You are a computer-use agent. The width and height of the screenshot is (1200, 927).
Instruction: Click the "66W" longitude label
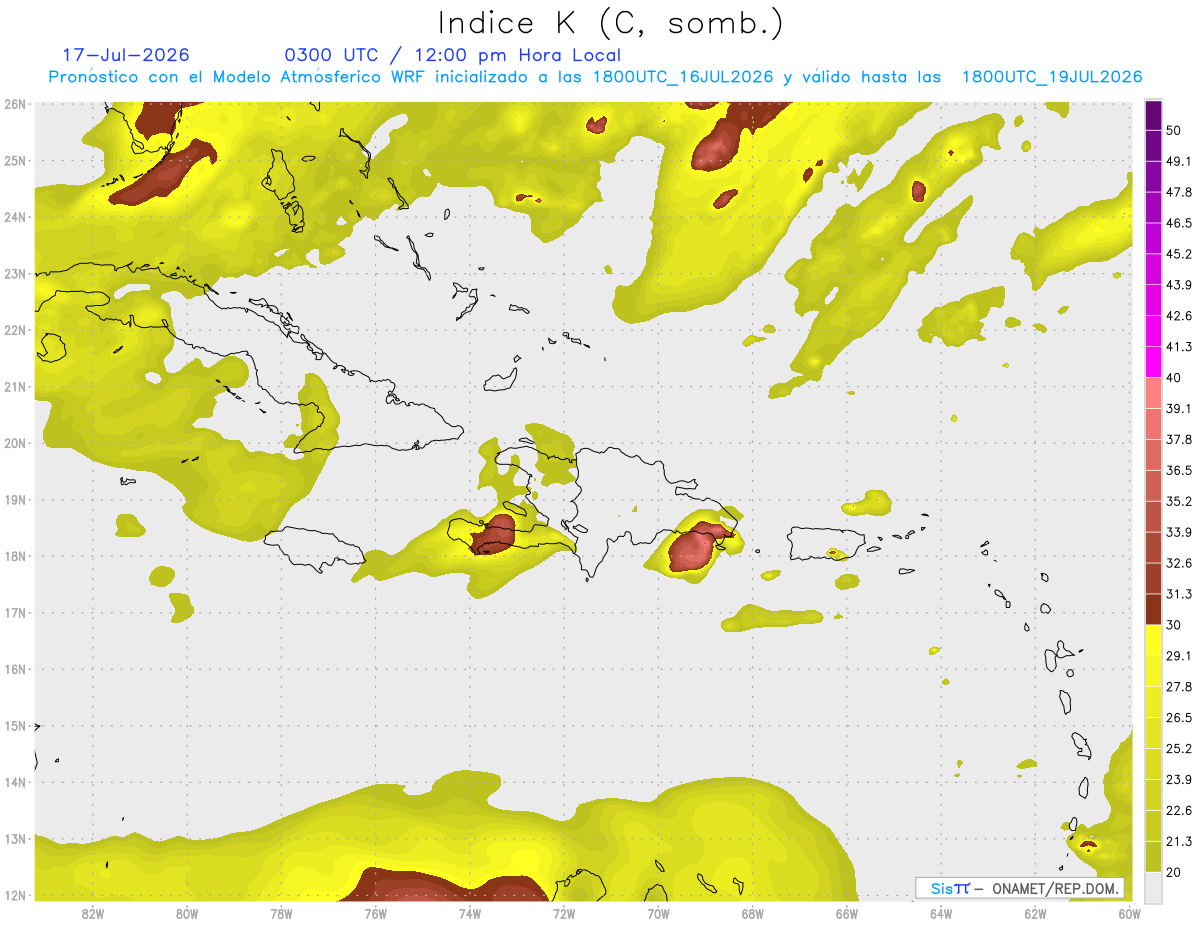pyautogui.click(x=847, y=913)
